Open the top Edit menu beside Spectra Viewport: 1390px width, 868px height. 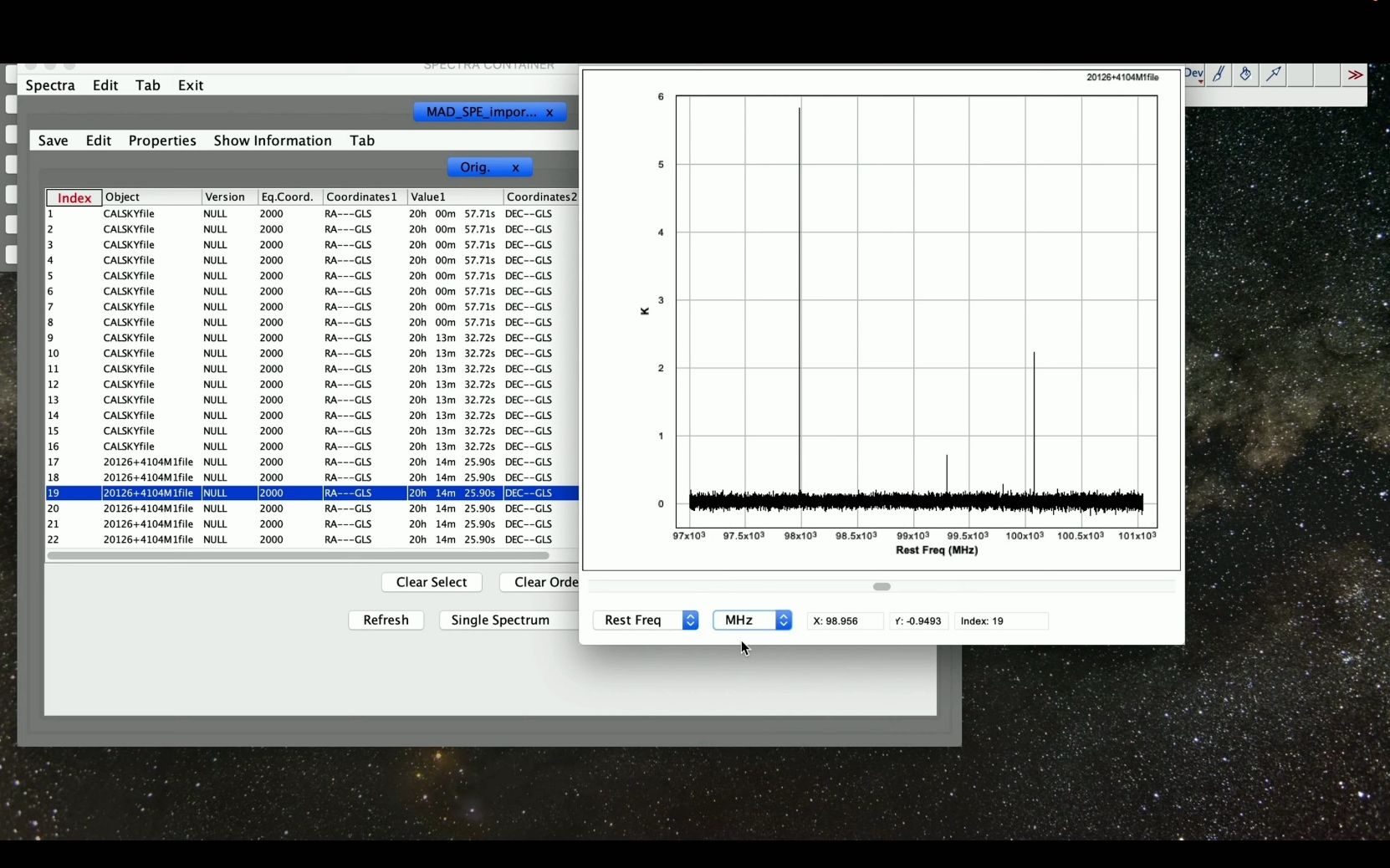coord(105,85)
